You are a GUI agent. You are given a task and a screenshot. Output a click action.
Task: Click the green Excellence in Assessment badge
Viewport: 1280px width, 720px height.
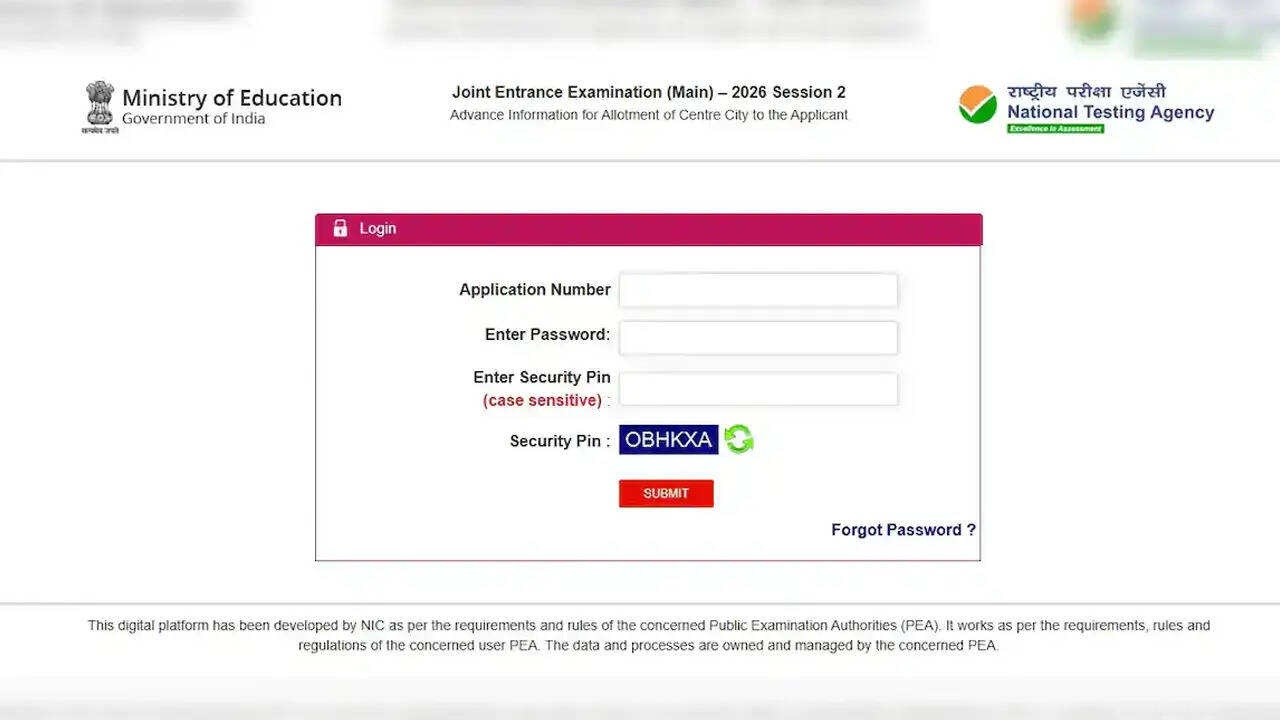[1055, 129]
